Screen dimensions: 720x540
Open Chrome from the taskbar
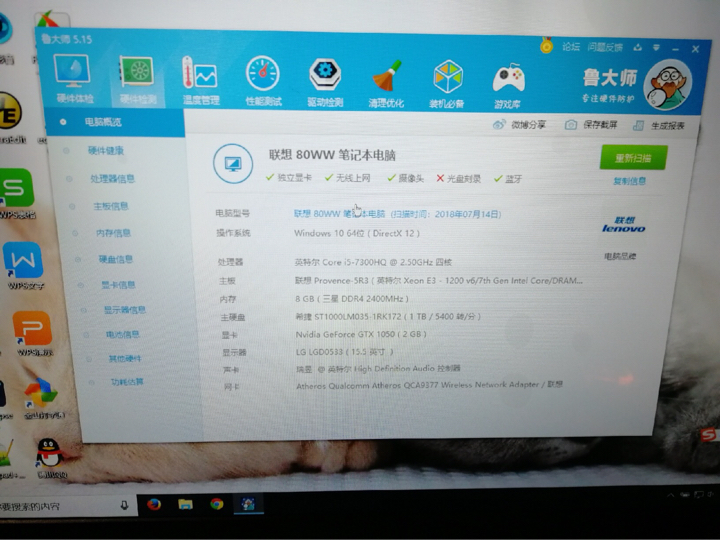point(217,504)
